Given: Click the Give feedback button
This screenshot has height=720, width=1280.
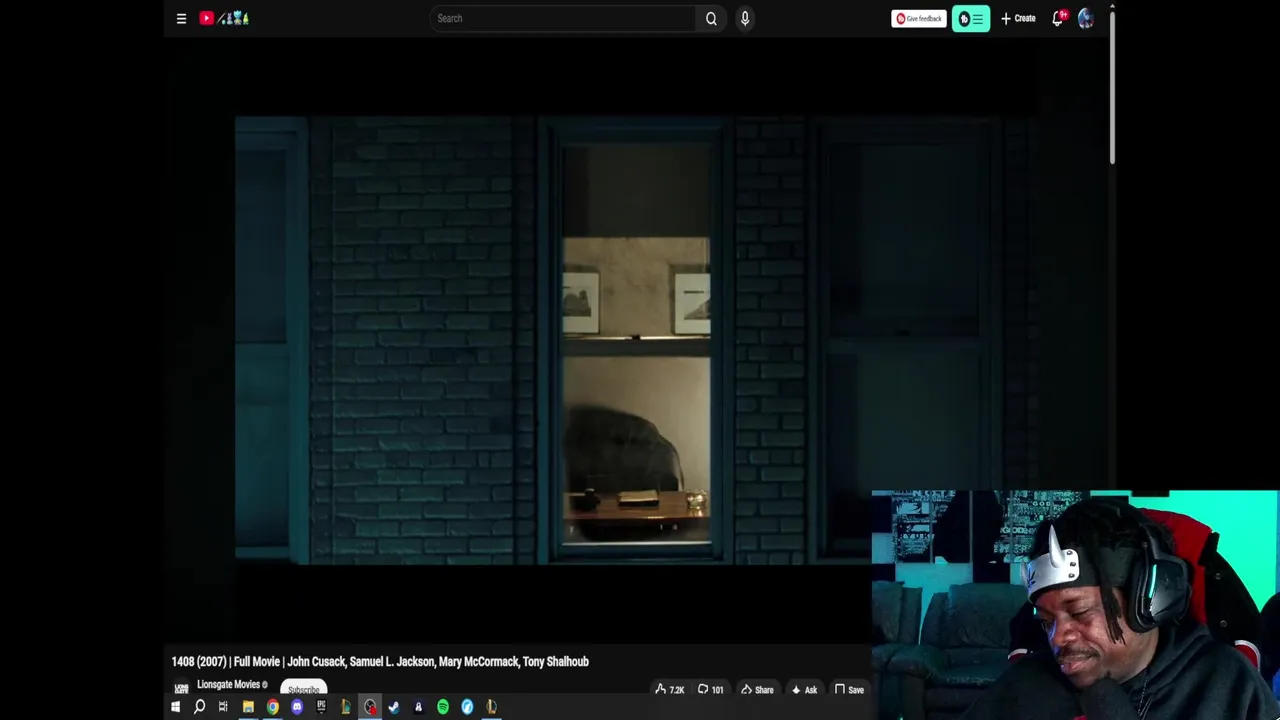Looking at the screenshot, I should tap(918, 18).
